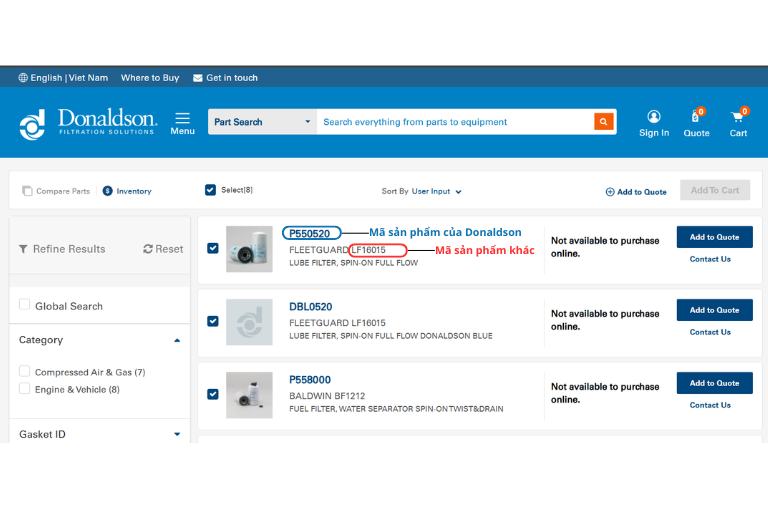Open the hamburger Menu icon

tap(183, 118)
